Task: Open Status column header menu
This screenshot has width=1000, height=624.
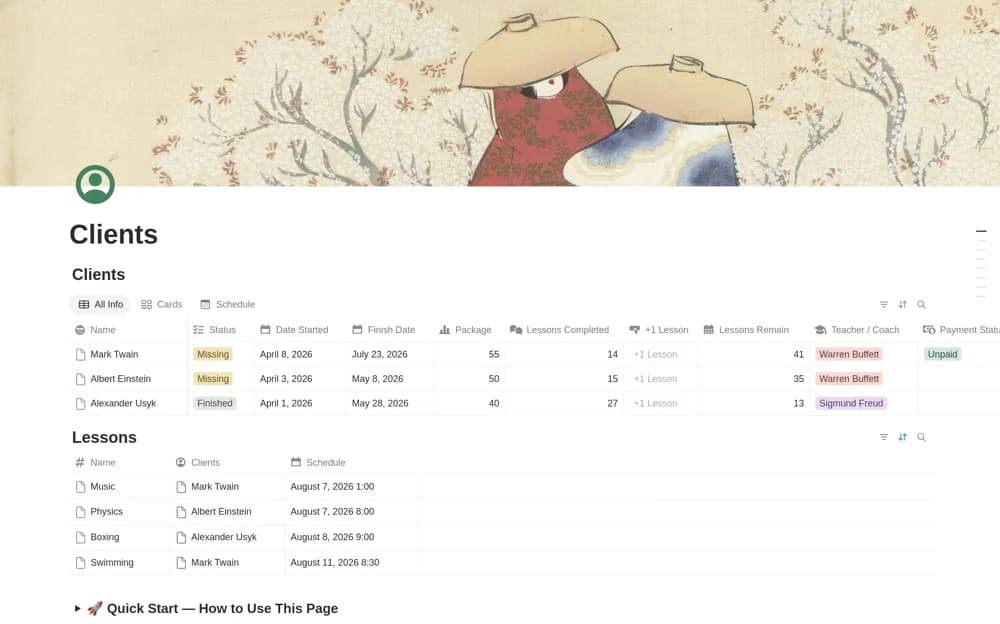Action: point(221,330)
